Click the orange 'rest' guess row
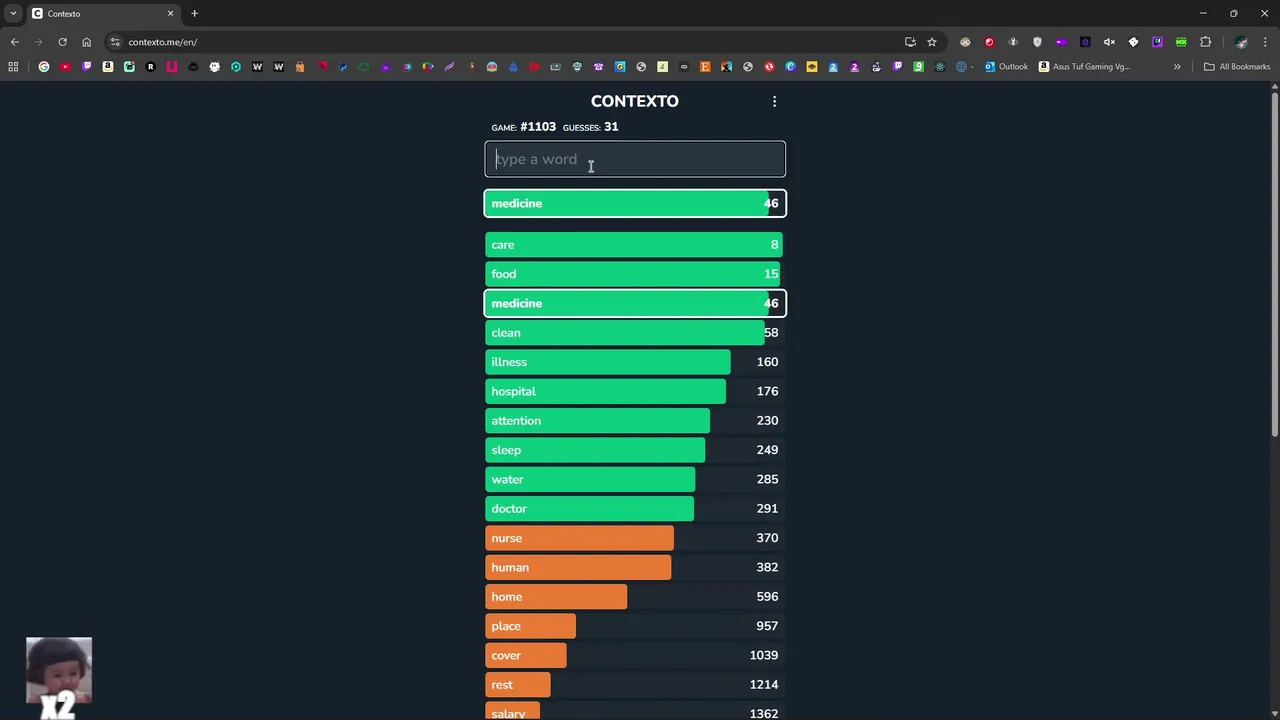This screenshot has width=1280, height=720. coord(635,684)
